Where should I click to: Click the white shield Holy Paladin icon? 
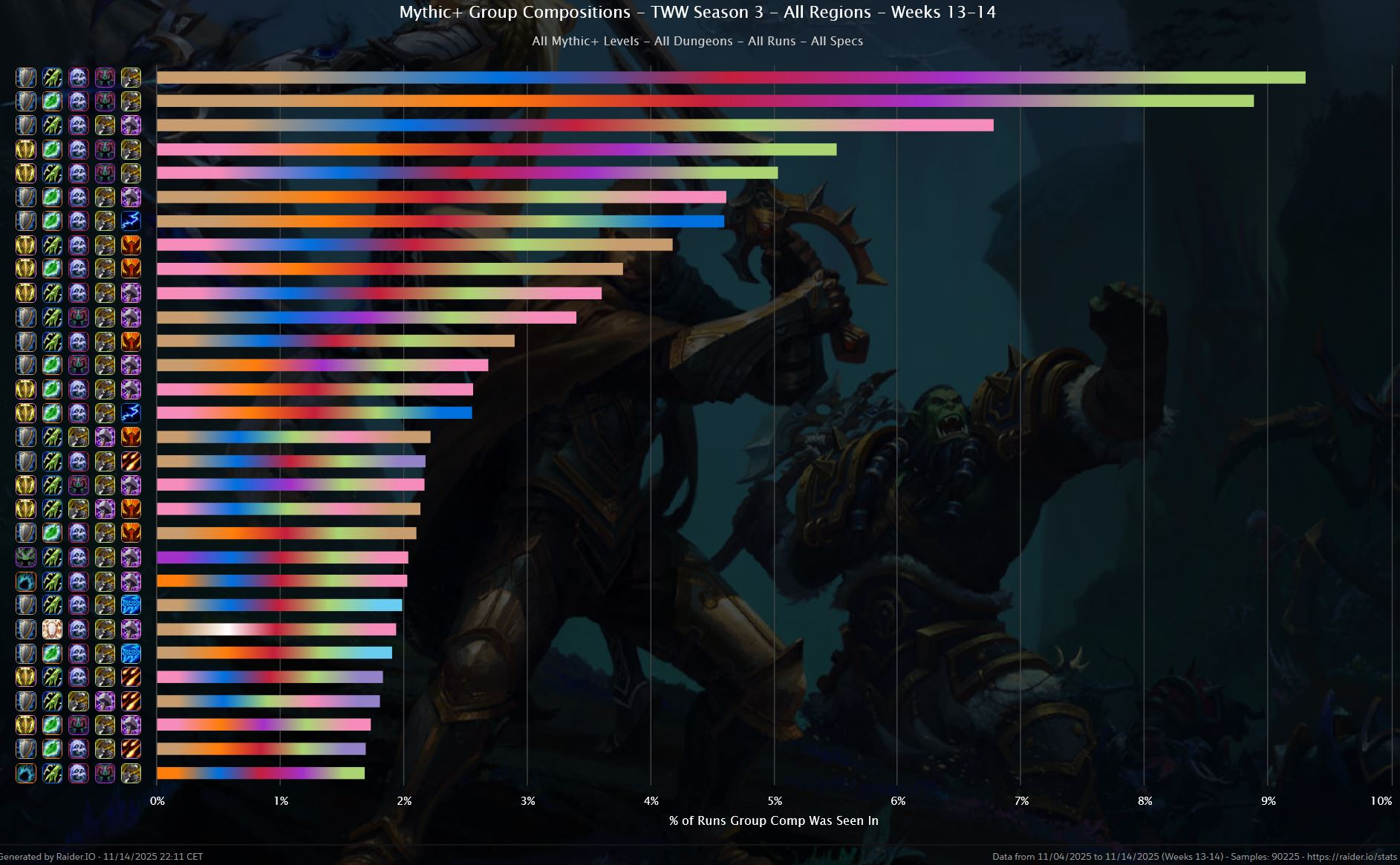[x=52, y=629]
